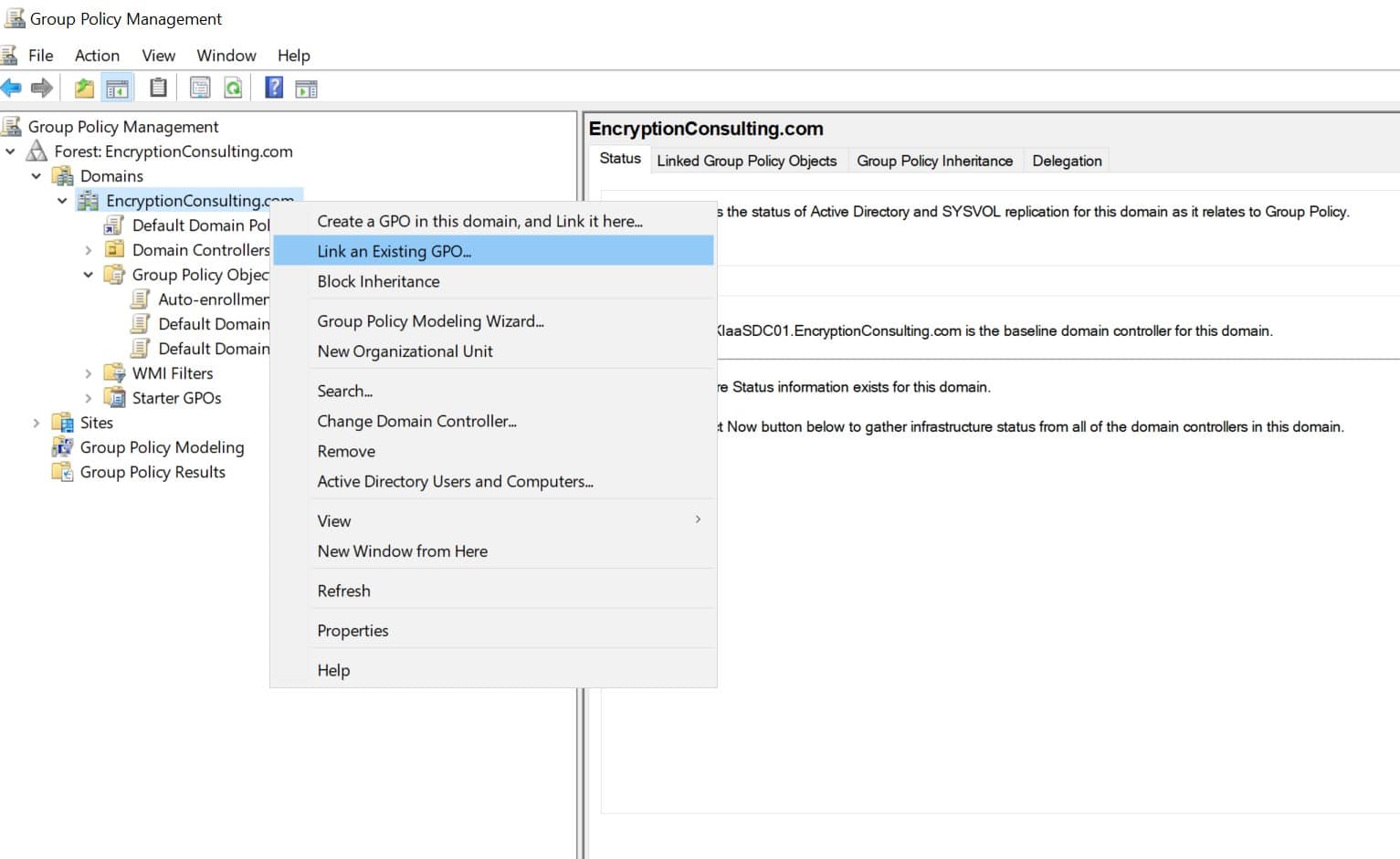The width and height of the screenshot is (1400, 859).
Task: Collapse the Group Policy Objects node
Action: [89, 275]
